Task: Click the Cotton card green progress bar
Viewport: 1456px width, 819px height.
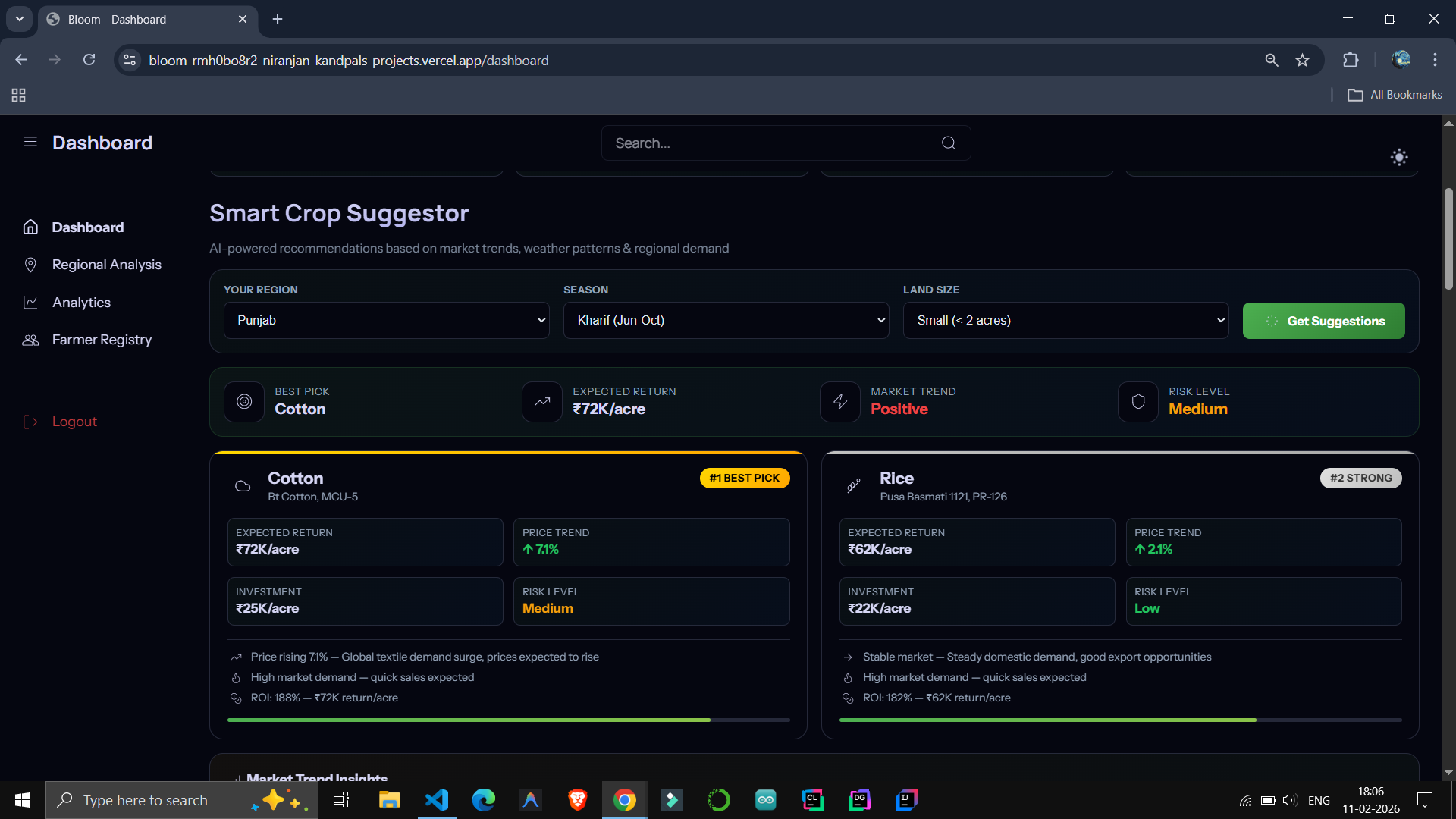Action: pos(469,720)
